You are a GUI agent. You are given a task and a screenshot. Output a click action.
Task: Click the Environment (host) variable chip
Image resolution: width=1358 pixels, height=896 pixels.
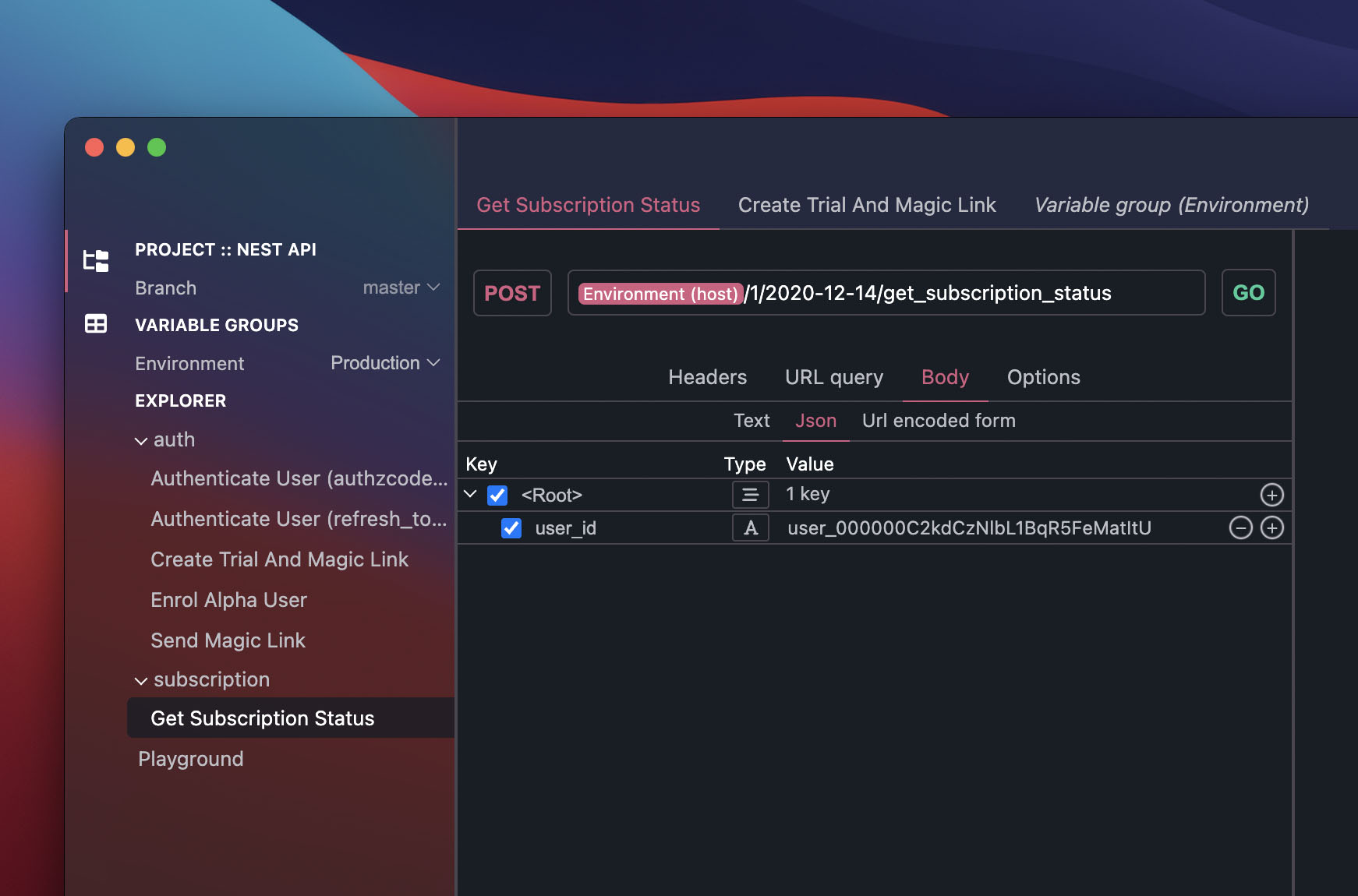[660, 293]
